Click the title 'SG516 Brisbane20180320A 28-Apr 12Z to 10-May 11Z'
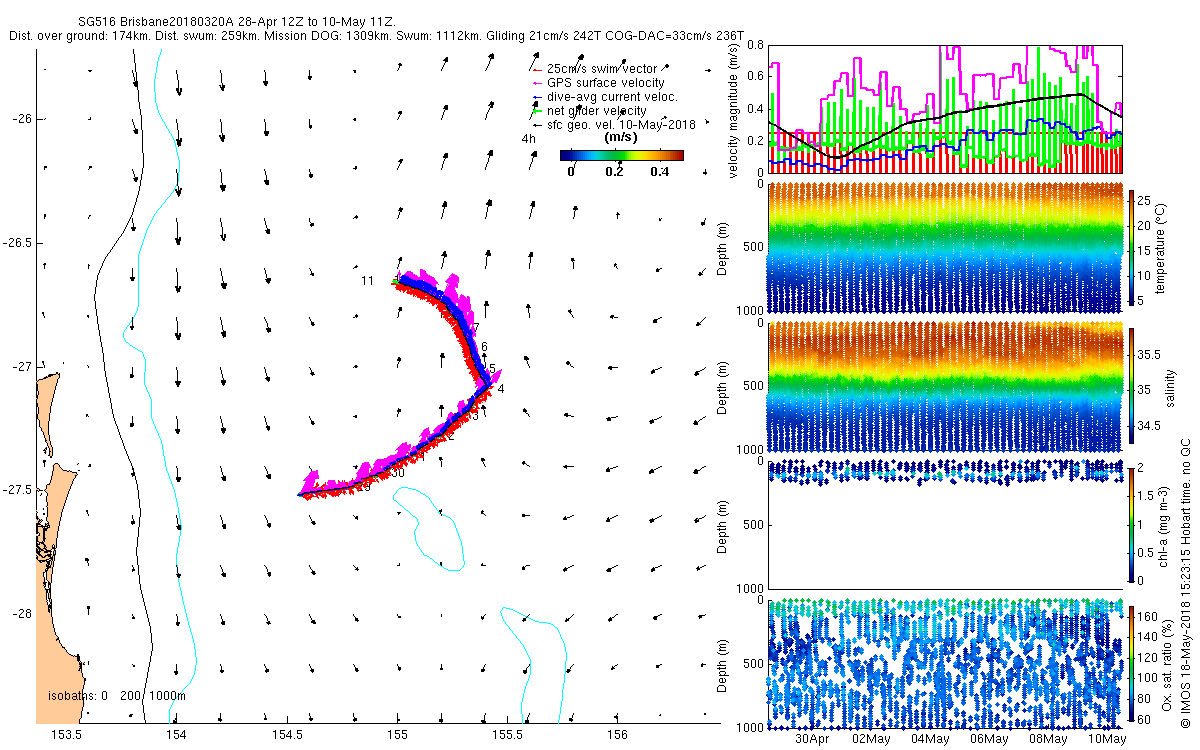Viewport: 1200px width, 750px height. (x=237, y=21)
